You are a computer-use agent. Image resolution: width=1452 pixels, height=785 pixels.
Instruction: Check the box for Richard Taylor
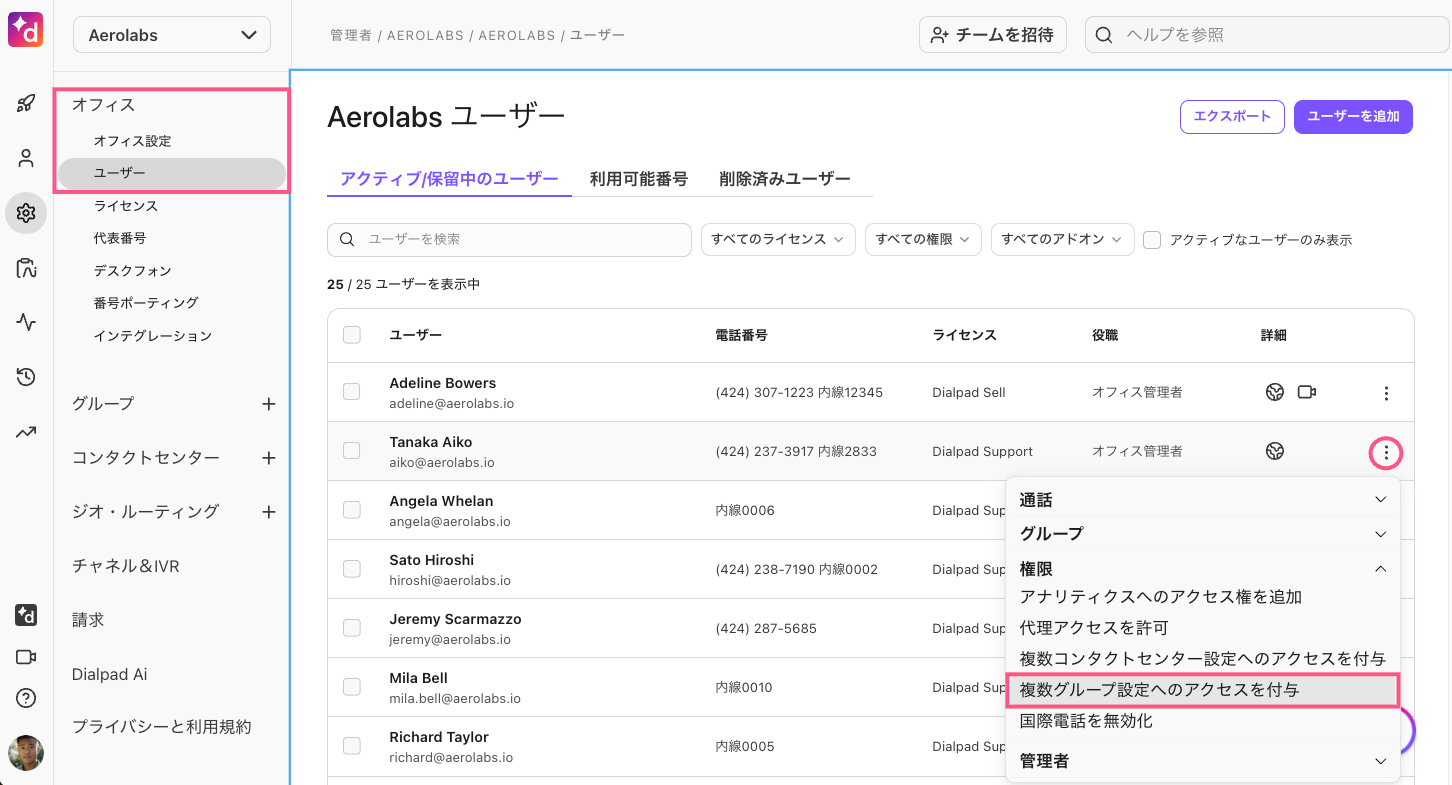point(352,746)
